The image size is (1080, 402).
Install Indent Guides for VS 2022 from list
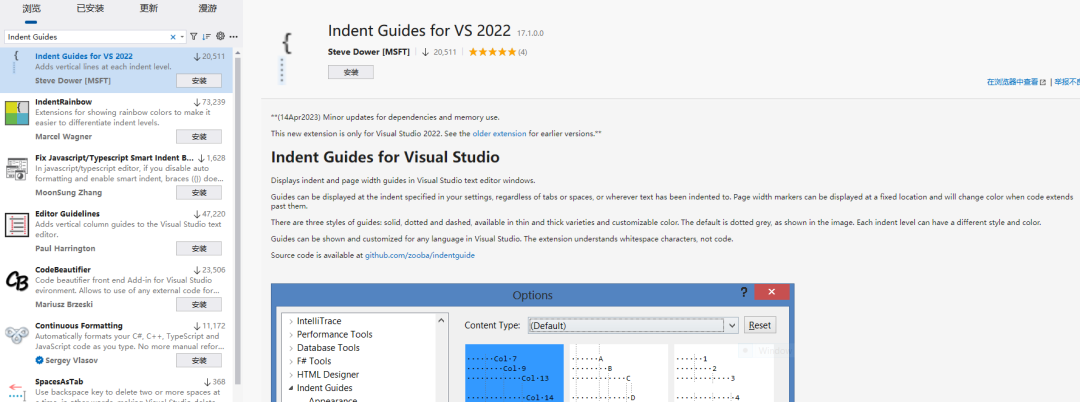pyautogui.click(x=199, y=81)
